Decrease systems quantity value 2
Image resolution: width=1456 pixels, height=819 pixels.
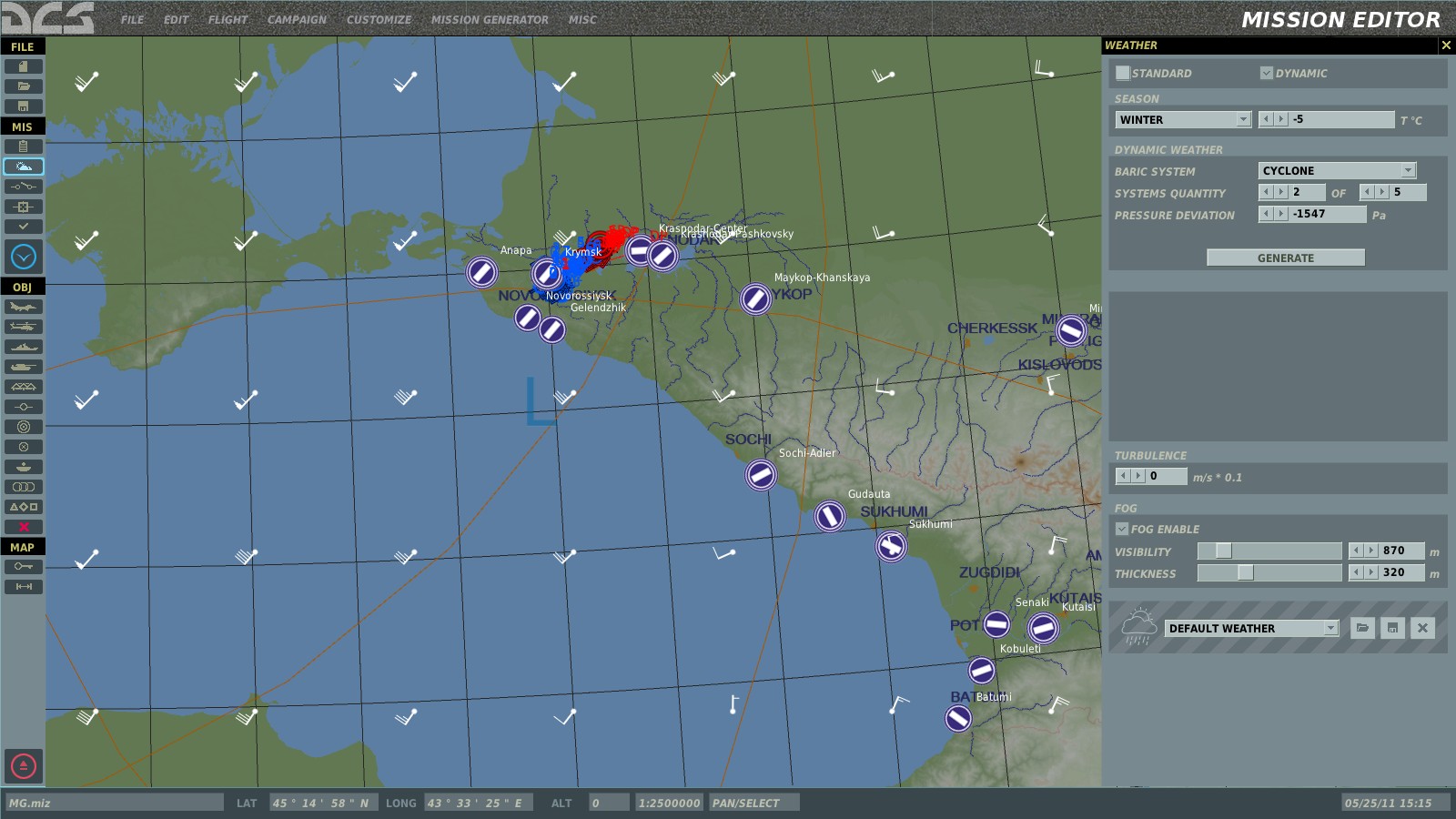point(1266,192)
